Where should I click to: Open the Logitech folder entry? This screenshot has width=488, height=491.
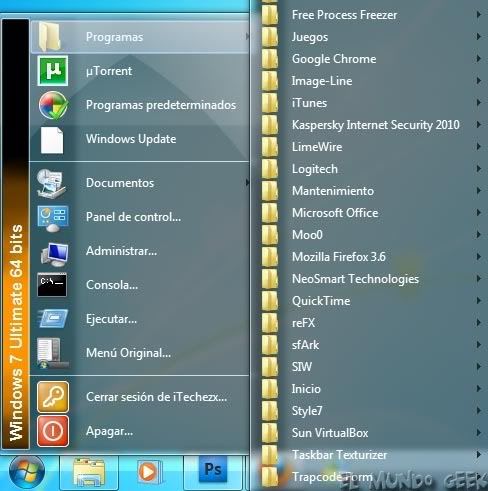point(371,169)
